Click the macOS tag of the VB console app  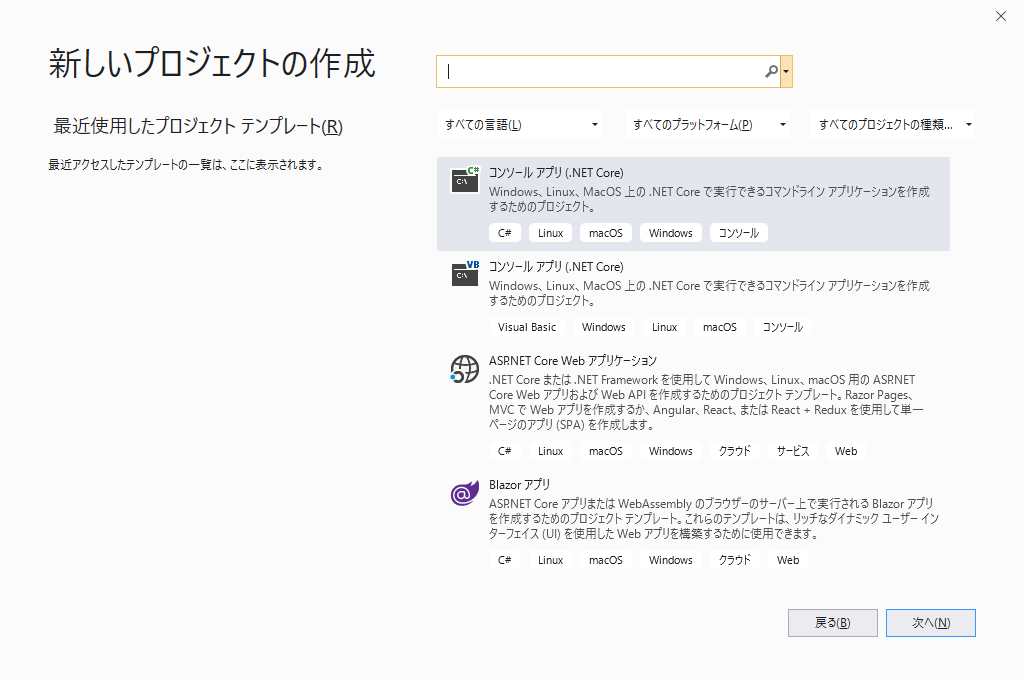click(x=720, y=327)
